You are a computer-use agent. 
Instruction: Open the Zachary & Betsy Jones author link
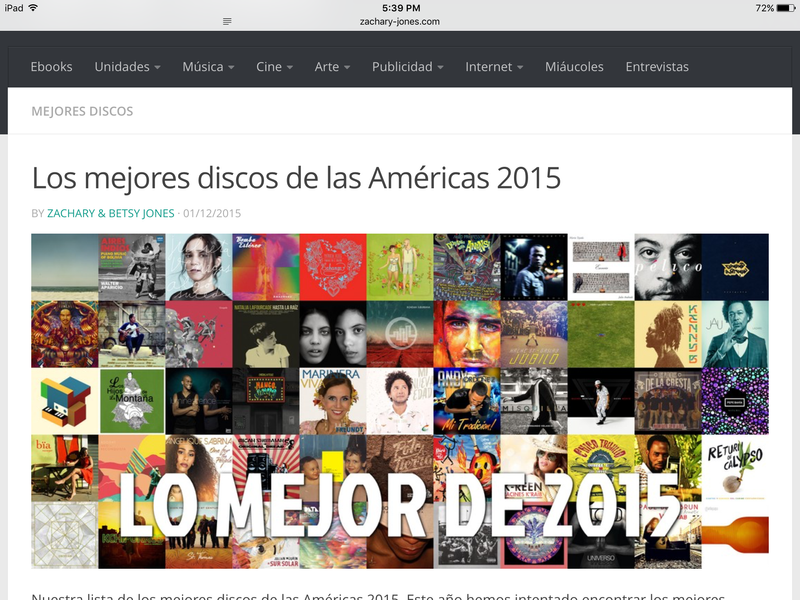pos(111,213)
